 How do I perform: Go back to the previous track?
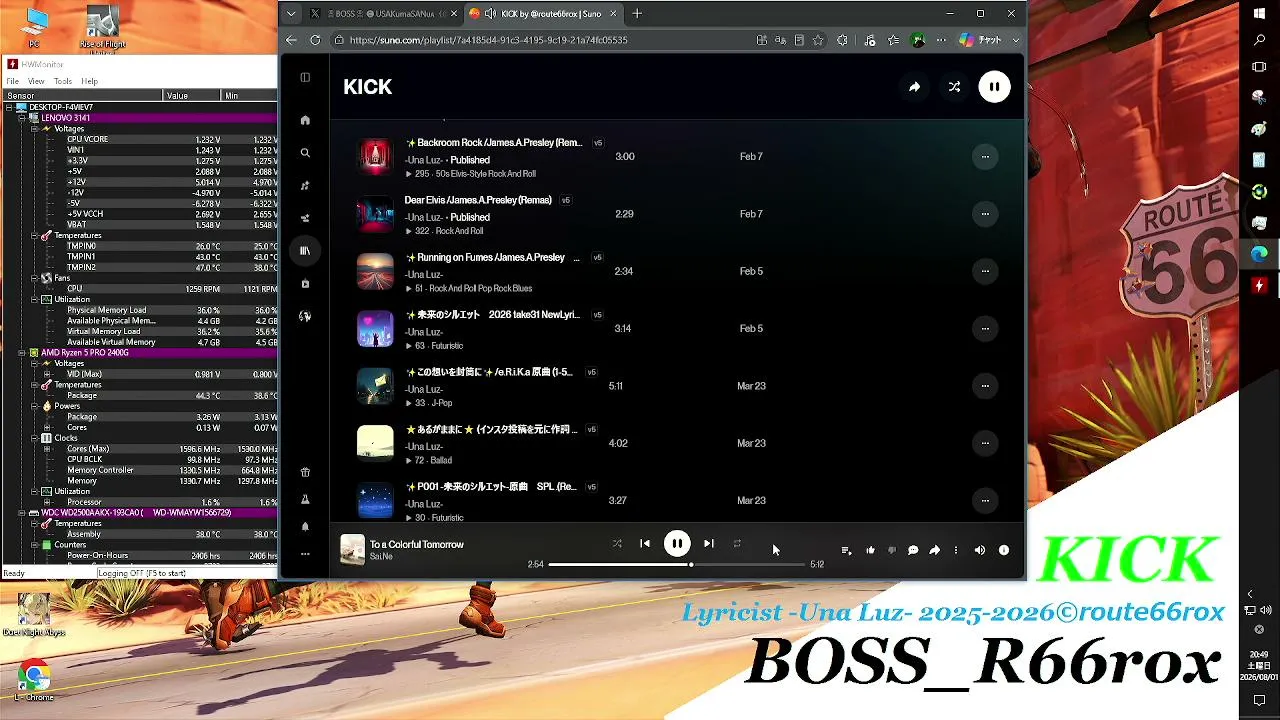coord(645,544)
